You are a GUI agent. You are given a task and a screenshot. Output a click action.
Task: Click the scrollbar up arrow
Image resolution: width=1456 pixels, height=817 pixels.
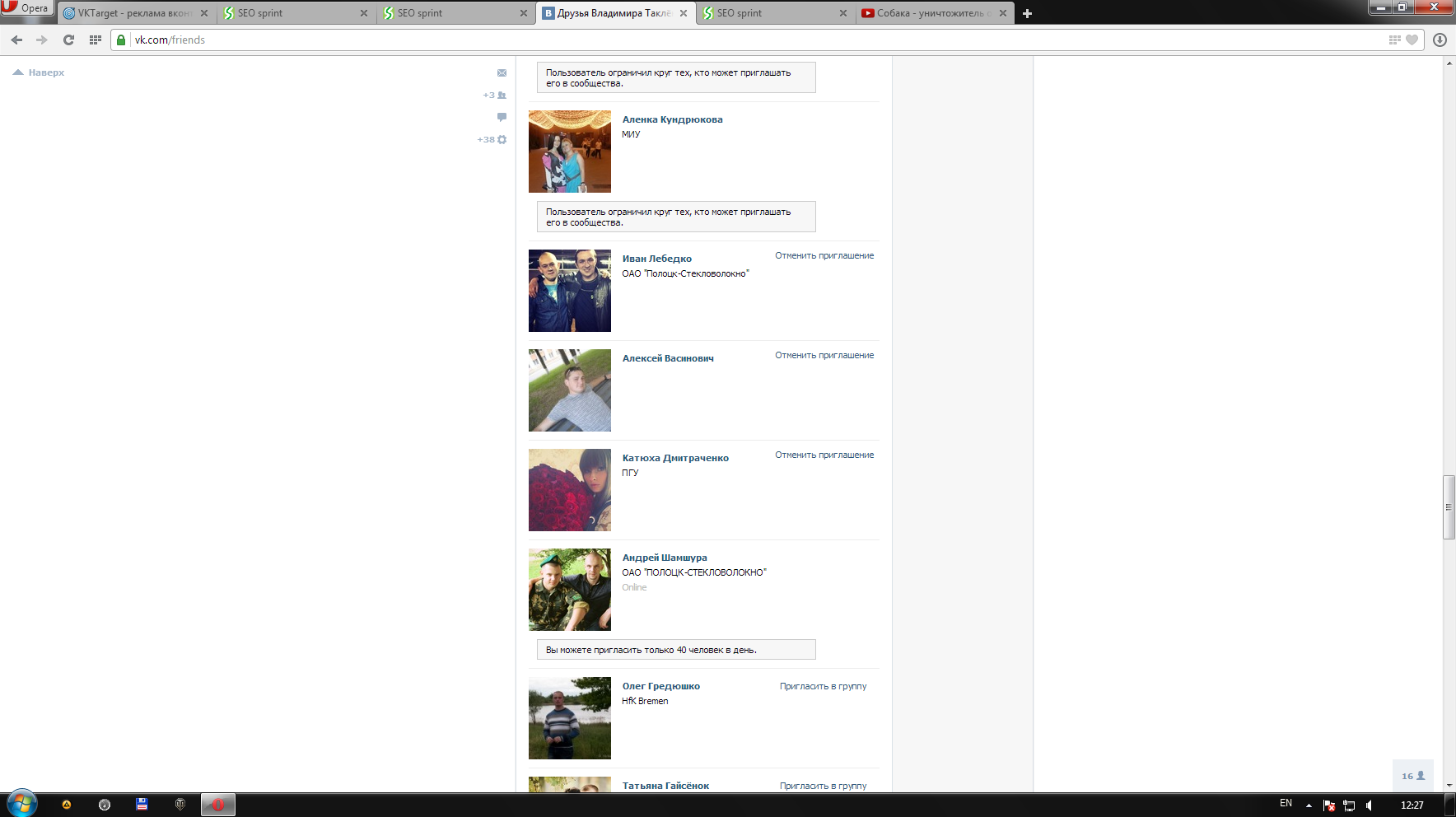point(1449,63)
